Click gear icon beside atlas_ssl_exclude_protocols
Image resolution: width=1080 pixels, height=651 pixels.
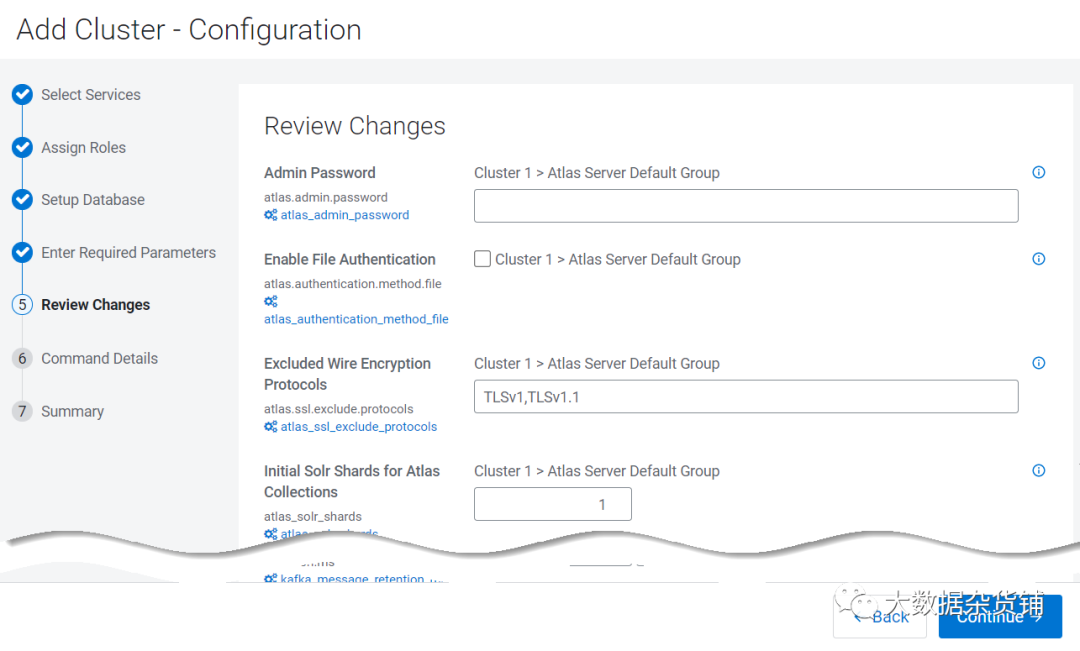tap(271, 426)
